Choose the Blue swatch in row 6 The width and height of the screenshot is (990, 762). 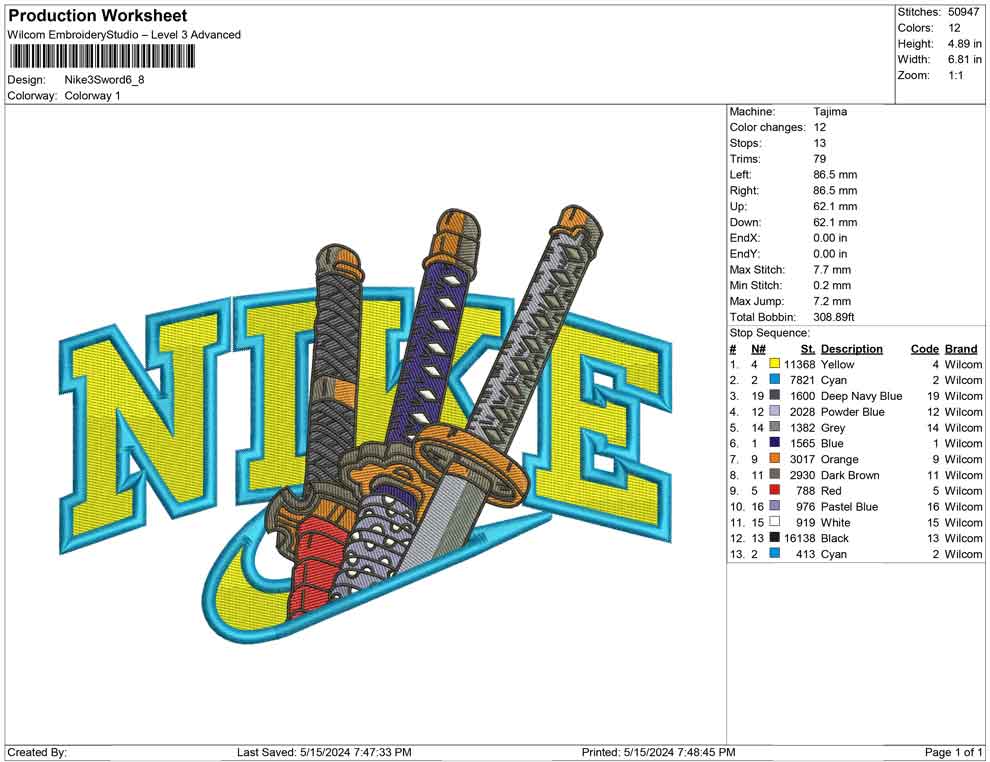(775, 443)
